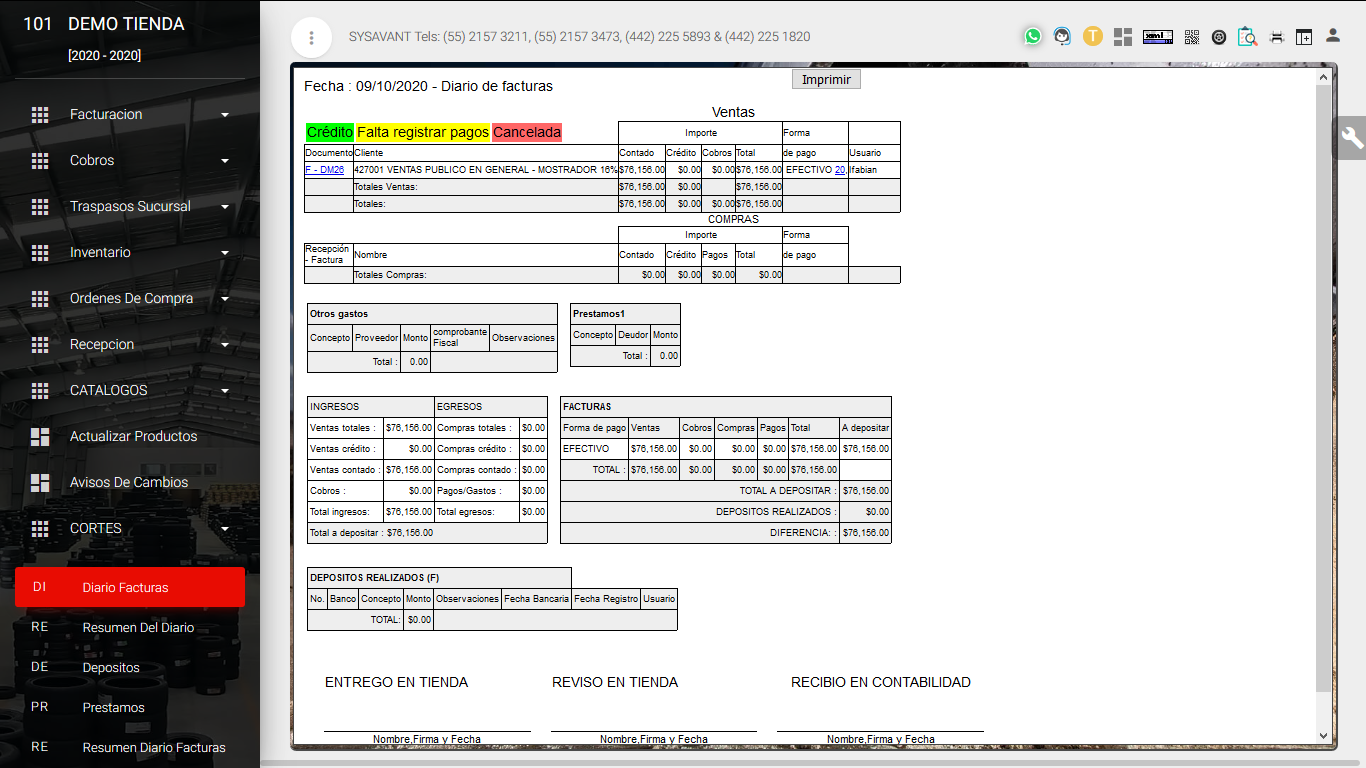The image size is (1366, 768).
Task: Click the link 20 beside EFECTIVO
Action: click(840, 170)
